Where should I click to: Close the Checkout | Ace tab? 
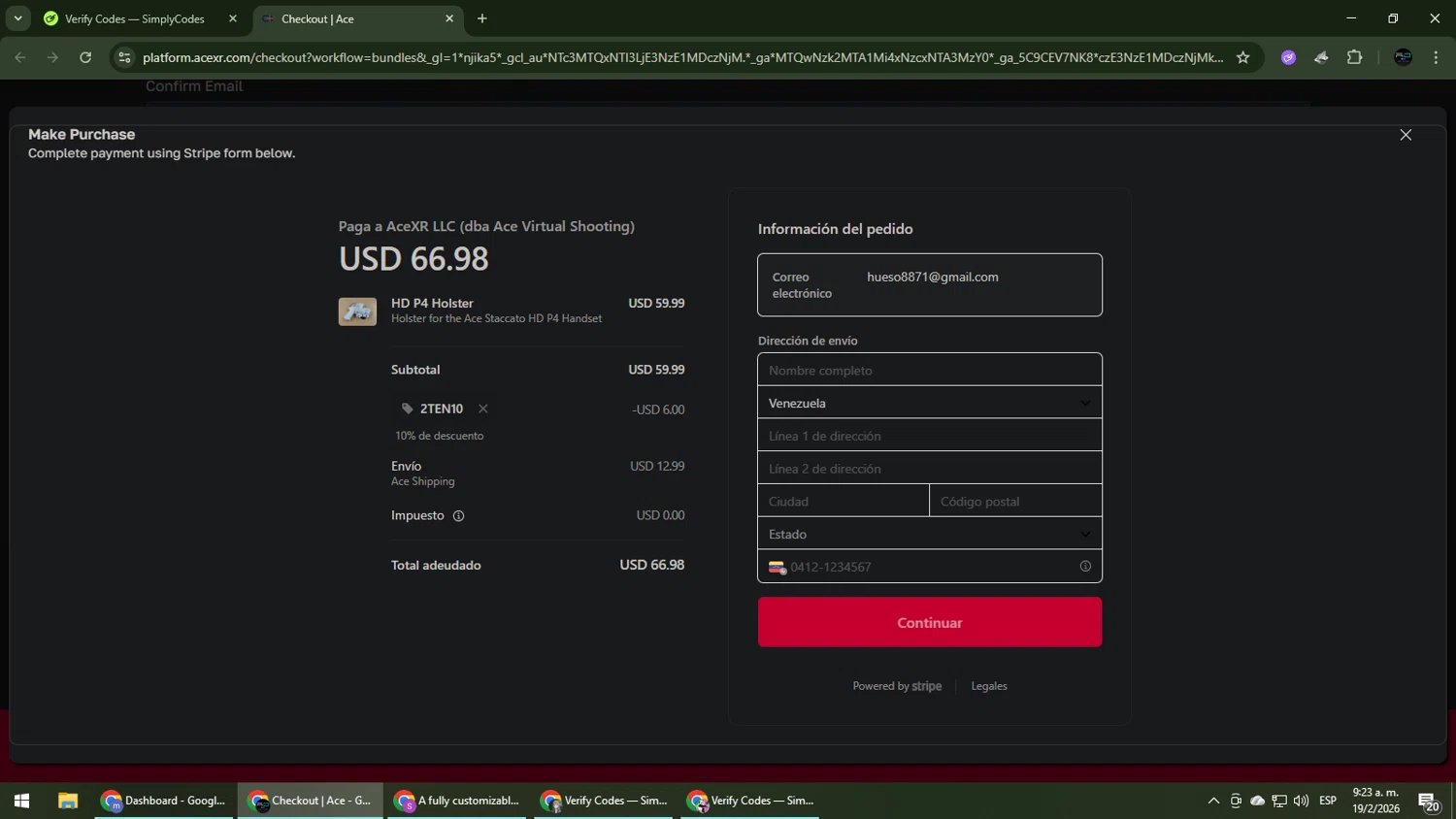coord(449,18)
